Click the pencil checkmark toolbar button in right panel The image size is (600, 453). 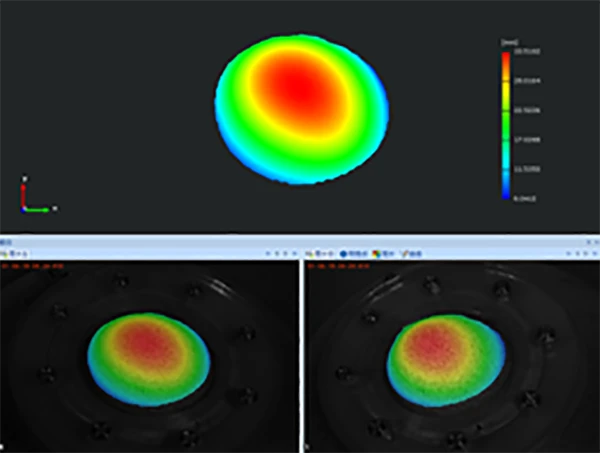(410, 253)
